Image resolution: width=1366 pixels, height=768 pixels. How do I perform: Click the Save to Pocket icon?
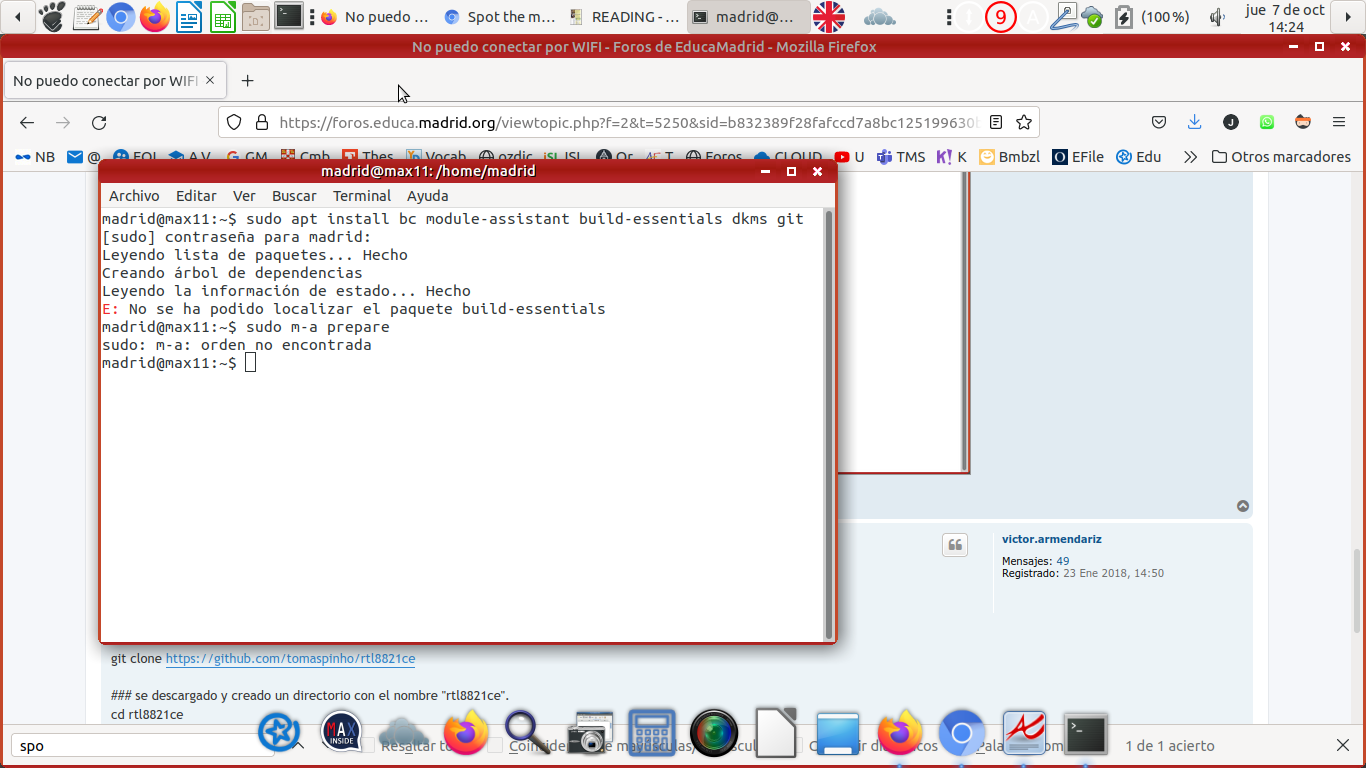(1159, 122)
